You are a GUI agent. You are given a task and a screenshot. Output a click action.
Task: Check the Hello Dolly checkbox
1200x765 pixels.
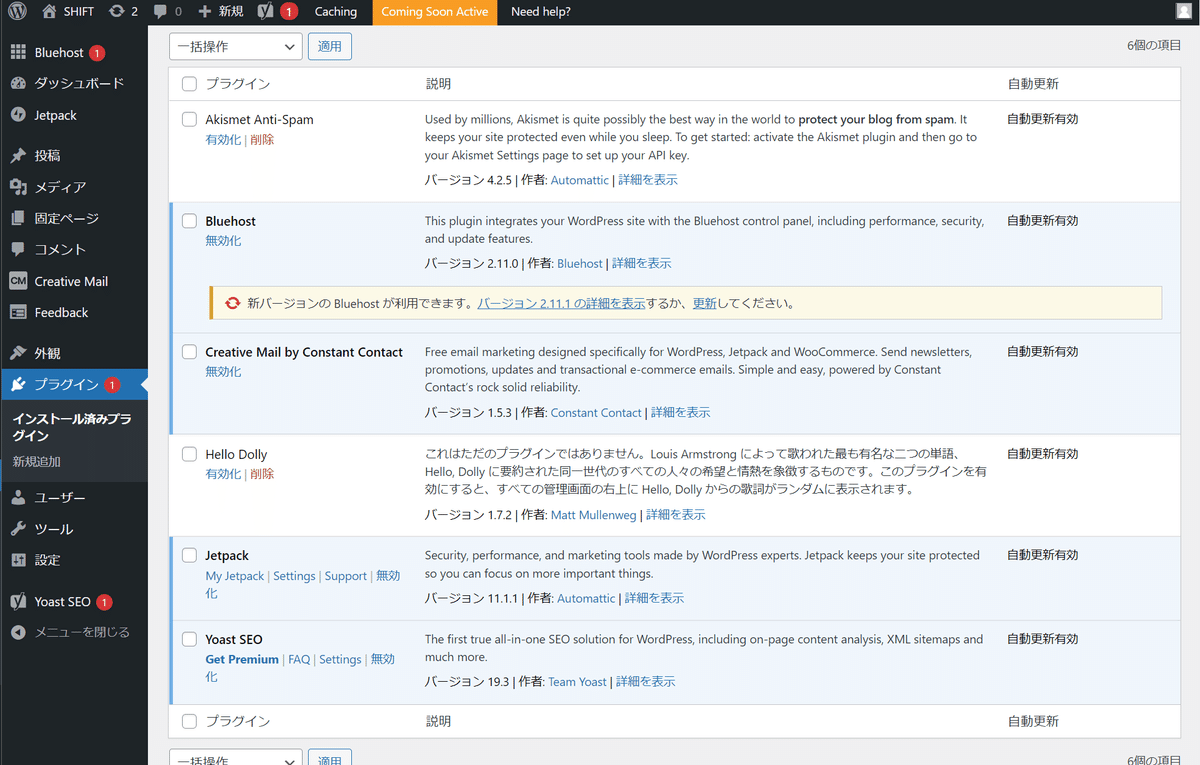[189, 454]
